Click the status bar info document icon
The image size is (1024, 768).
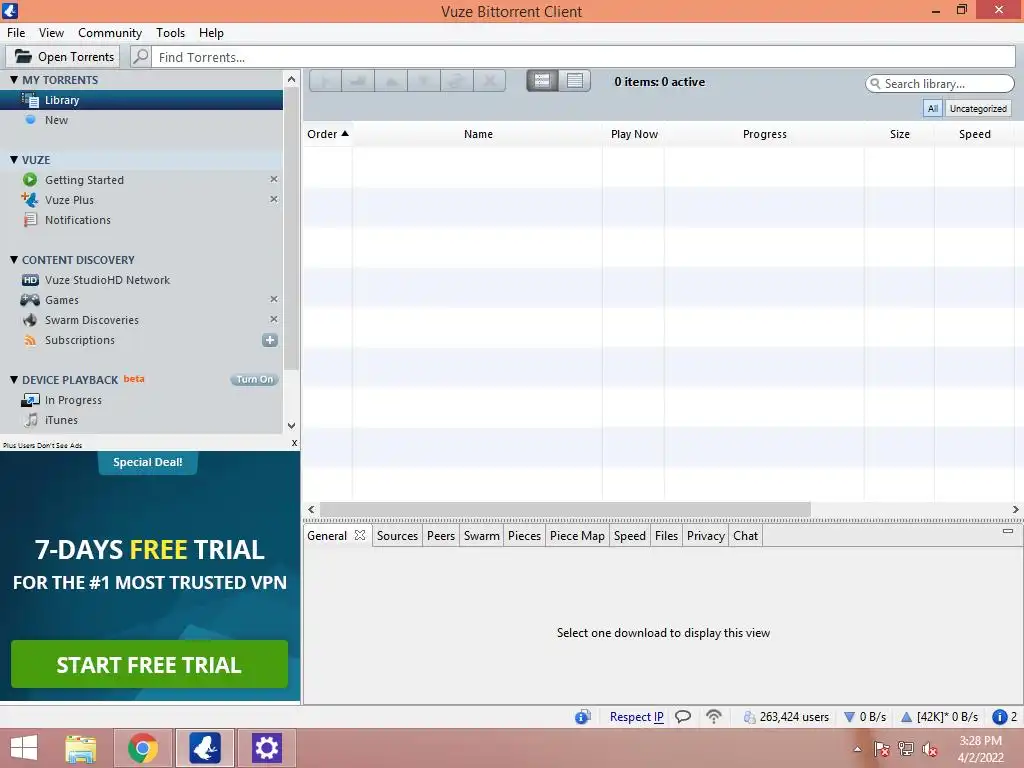click(x=583, y=716)
